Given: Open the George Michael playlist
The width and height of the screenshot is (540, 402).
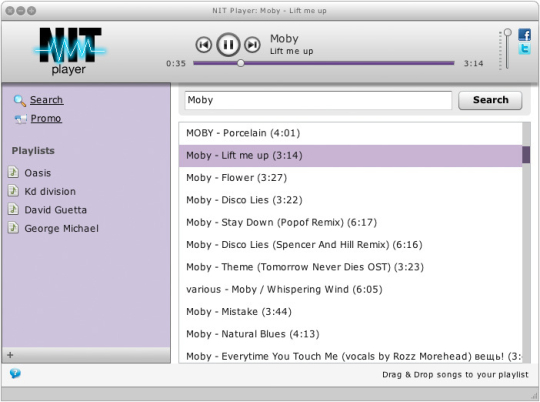Looking at the screenshot, I should click(x=61, y=228).
